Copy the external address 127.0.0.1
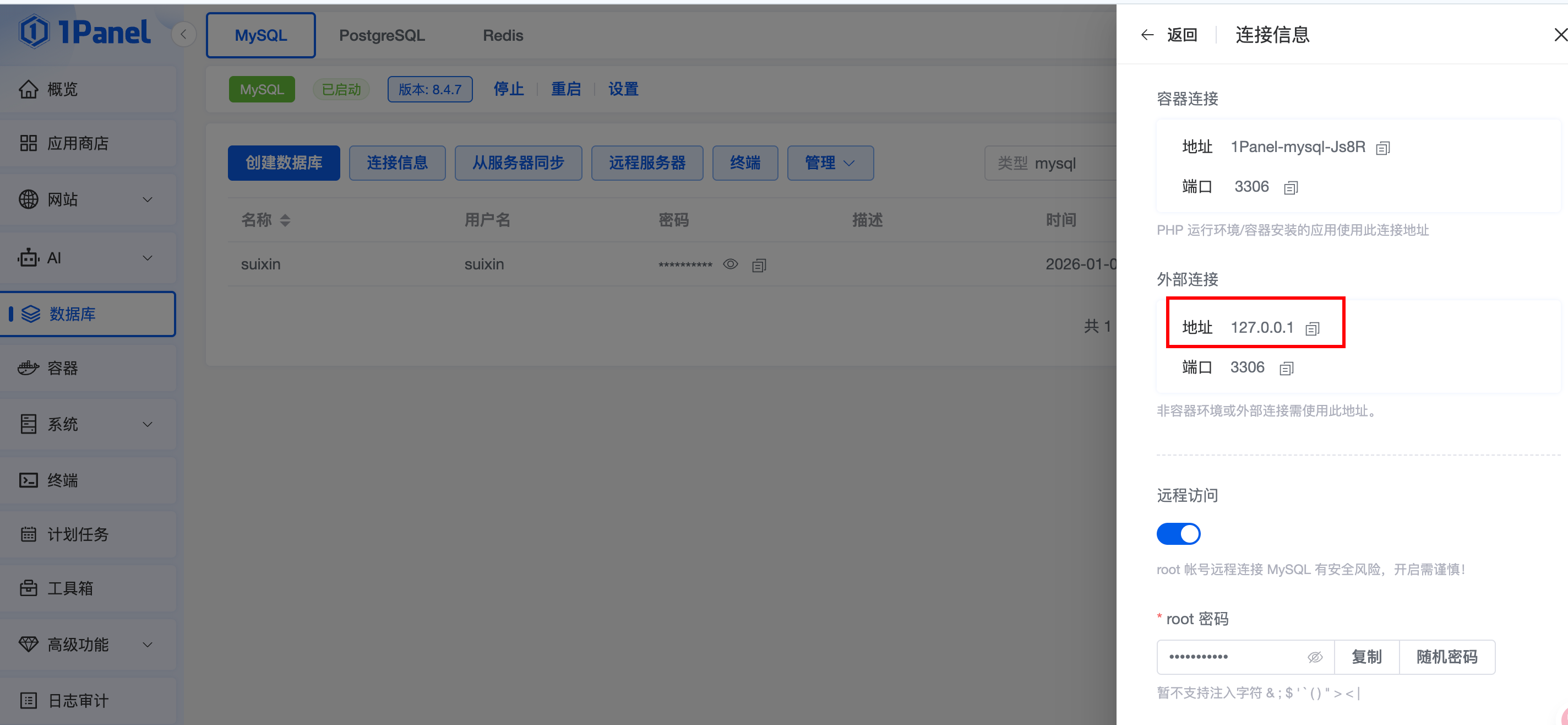Viewport: 1568px width, 725px height. click(x=1313, y=329)
